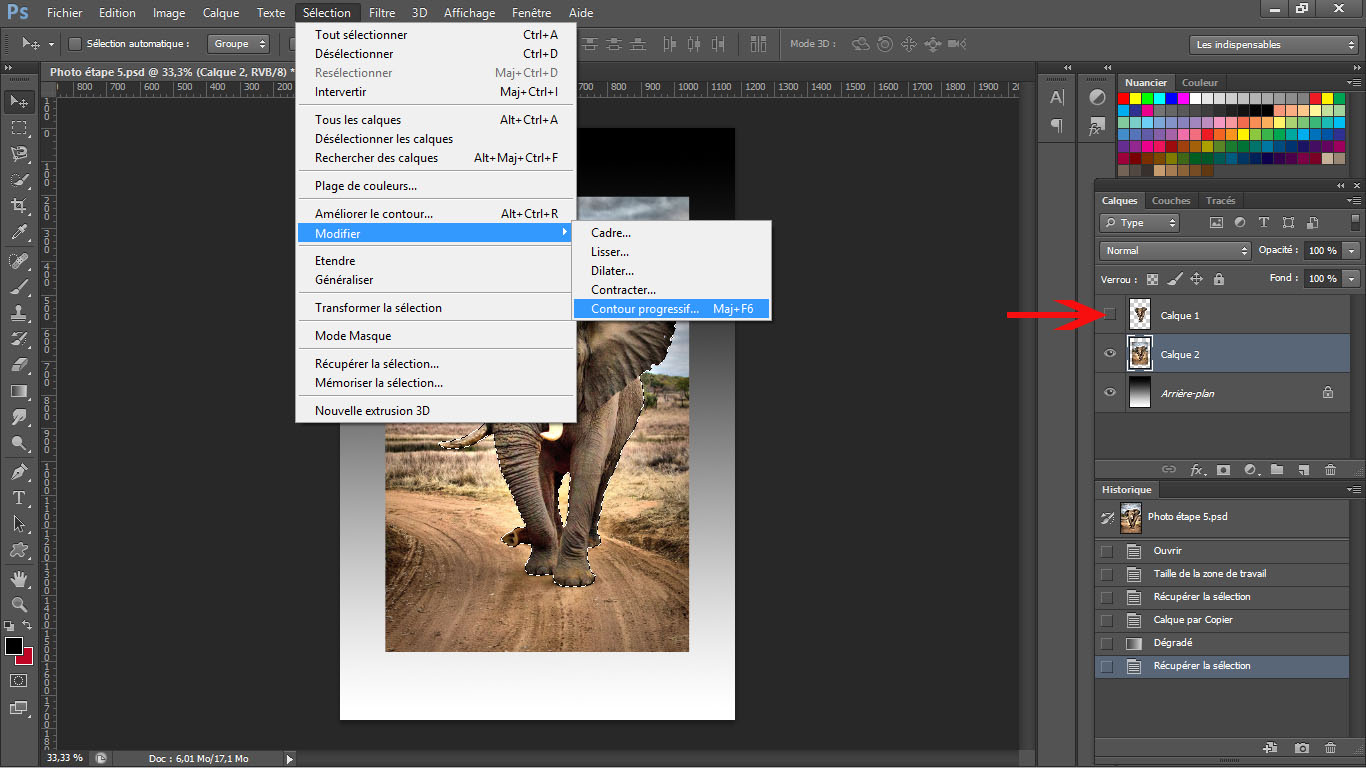Image resolution: width=1366 pixels, height=768 pixels.
Task: Select the Brush tool
Action: click(x=19, y=287)
